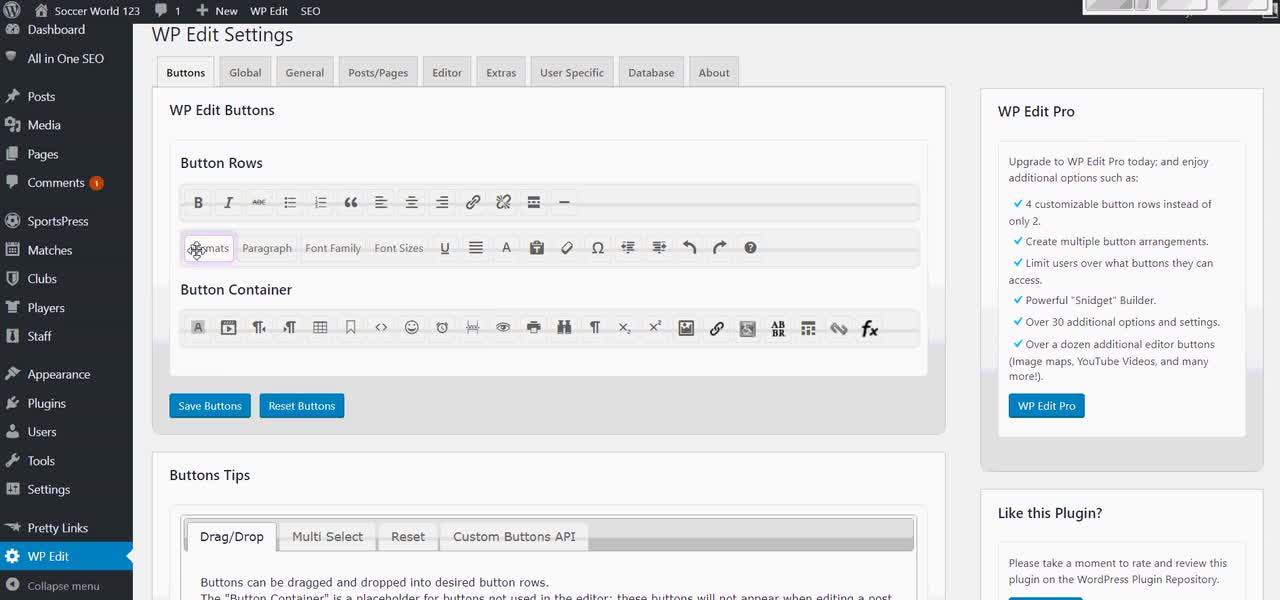The height and width of the screenshot is (600, 1280).
Task: Click the eye preview icon
Action: pos(503,328)
